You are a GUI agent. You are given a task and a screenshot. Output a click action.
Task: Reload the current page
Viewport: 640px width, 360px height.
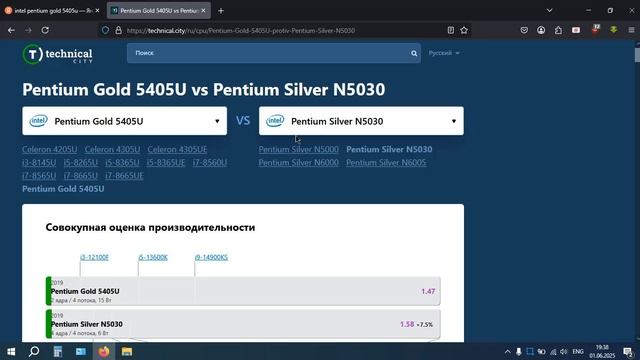45,30
